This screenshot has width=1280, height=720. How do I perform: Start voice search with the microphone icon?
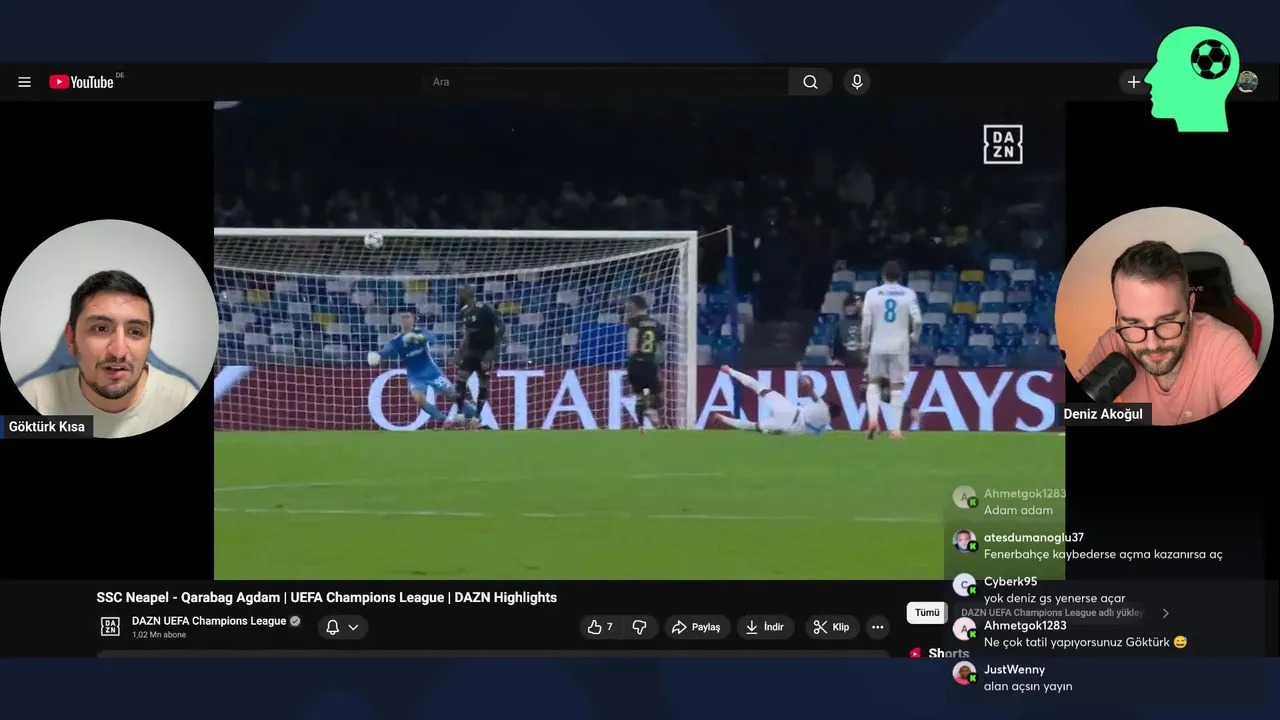(856, 82)
